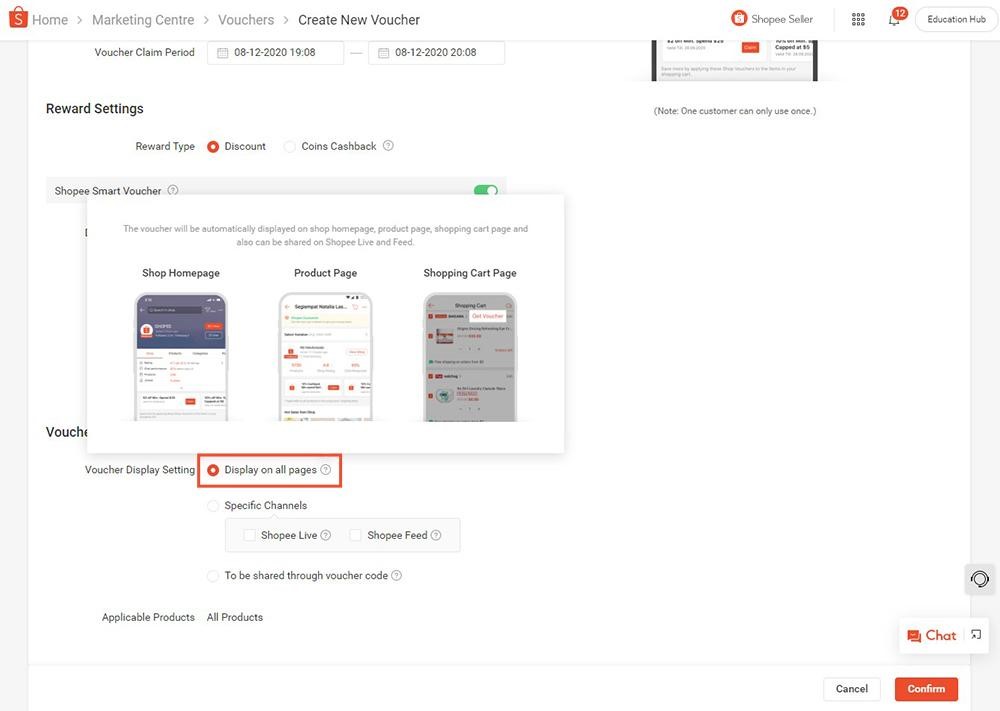
Task: Click calendar icon in claim end date
Action: coord(383,53)
